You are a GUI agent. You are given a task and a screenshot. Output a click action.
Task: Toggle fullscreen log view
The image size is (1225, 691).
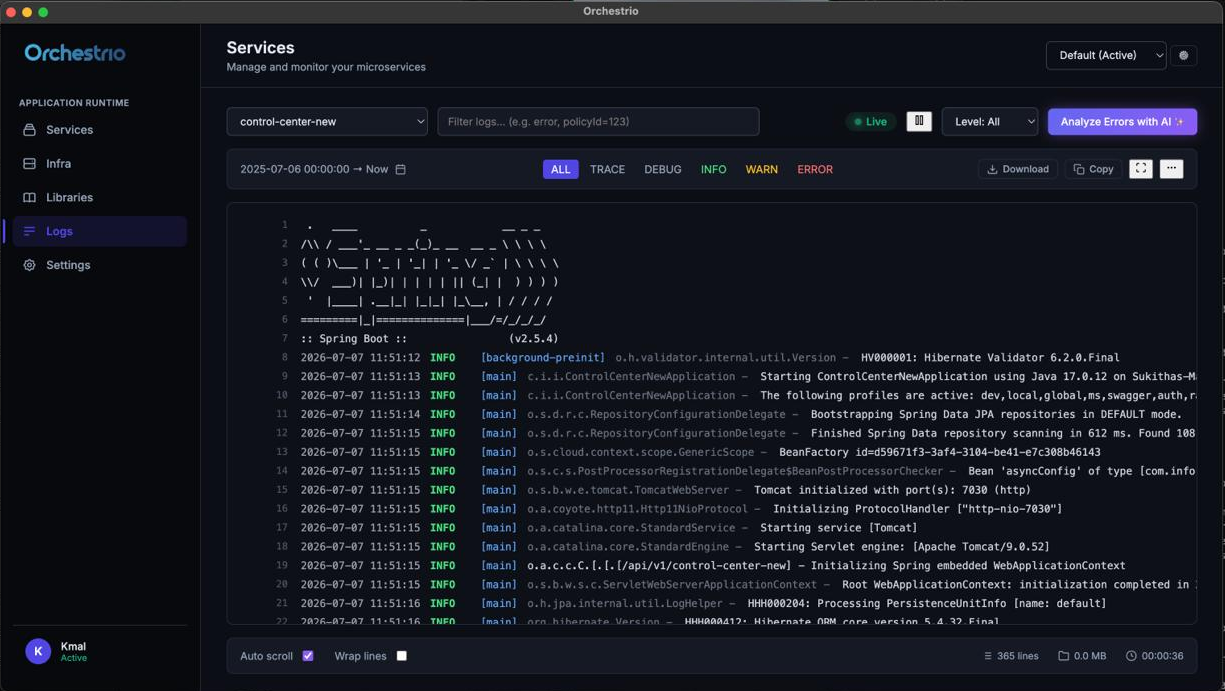(1141, 169)
